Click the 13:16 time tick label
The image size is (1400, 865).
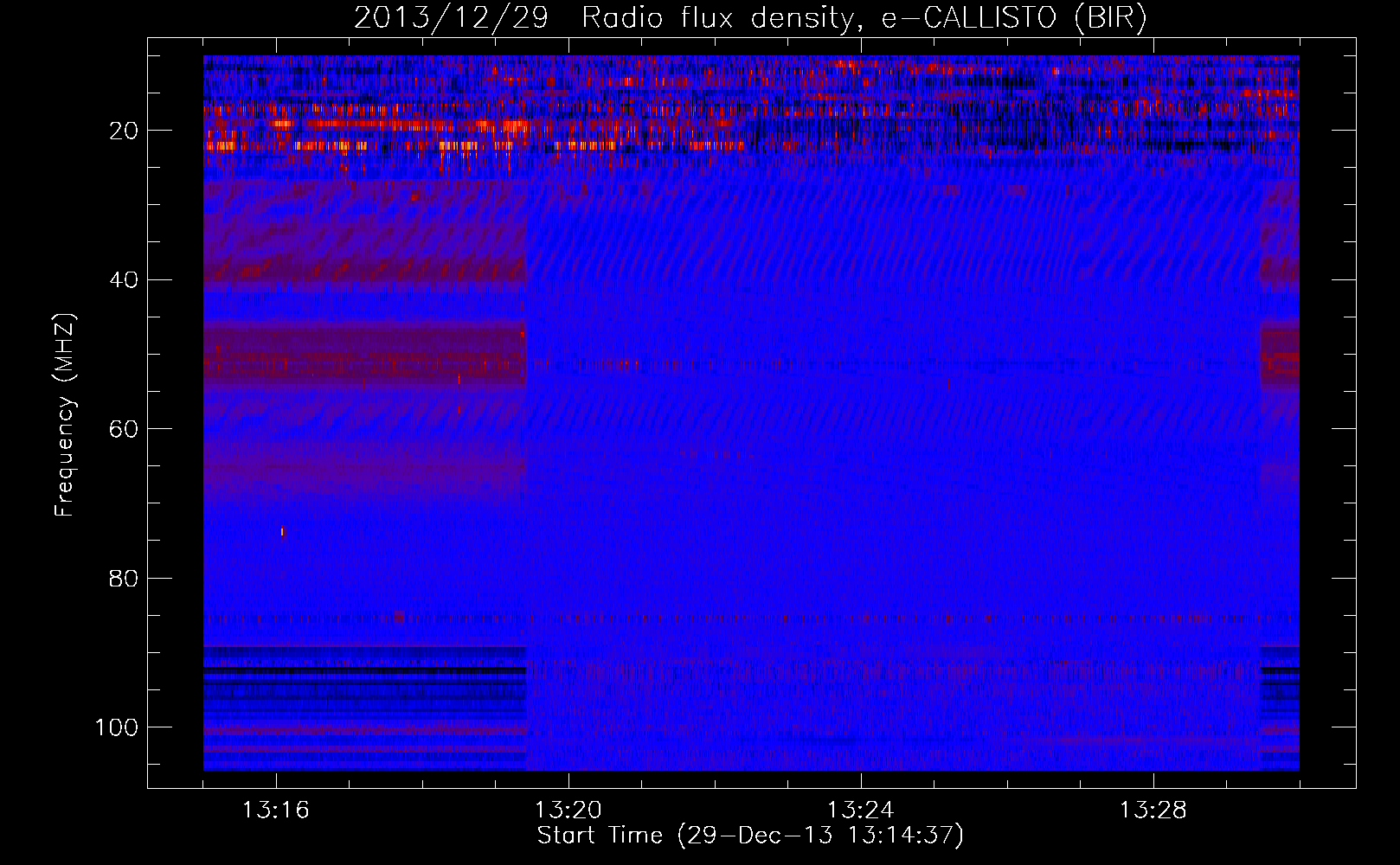276,811
